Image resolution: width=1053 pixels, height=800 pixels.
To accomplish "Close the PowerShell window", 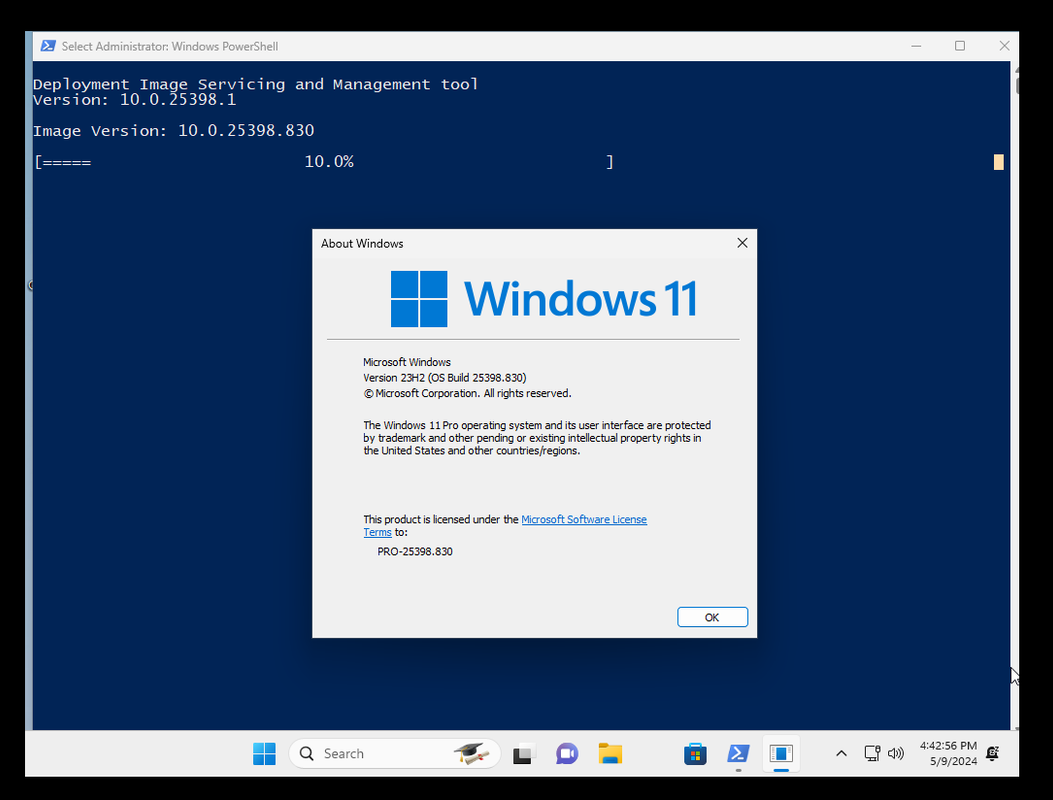I will [x=1004, y=46].
